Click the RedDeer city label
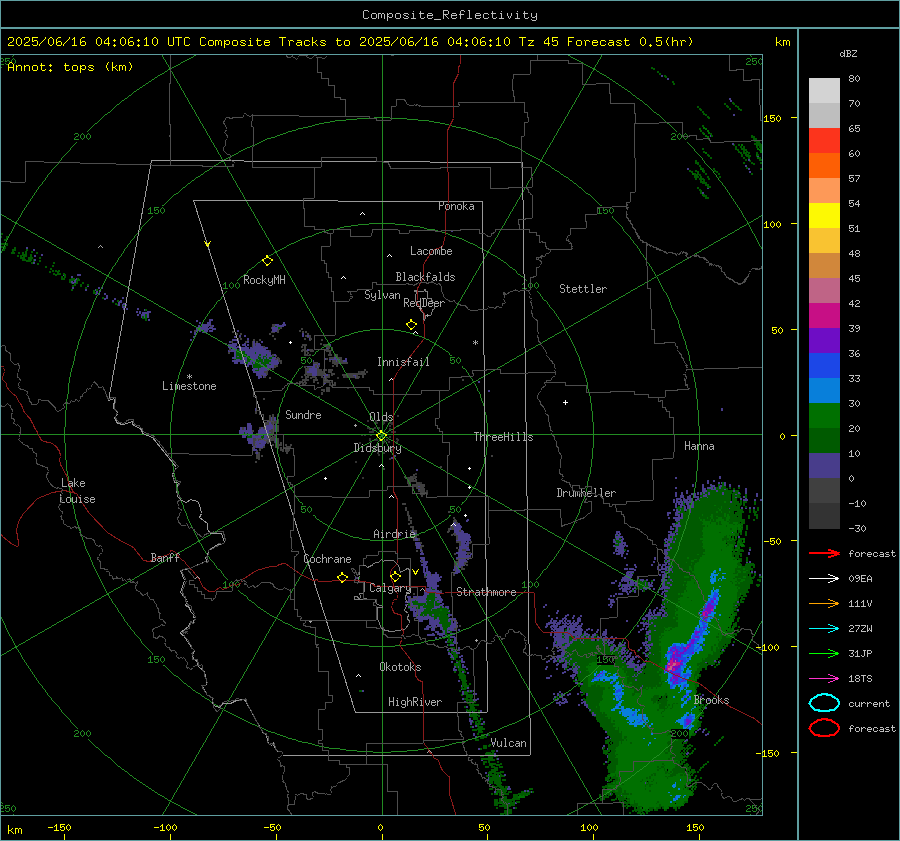 [x=424, y=303]
